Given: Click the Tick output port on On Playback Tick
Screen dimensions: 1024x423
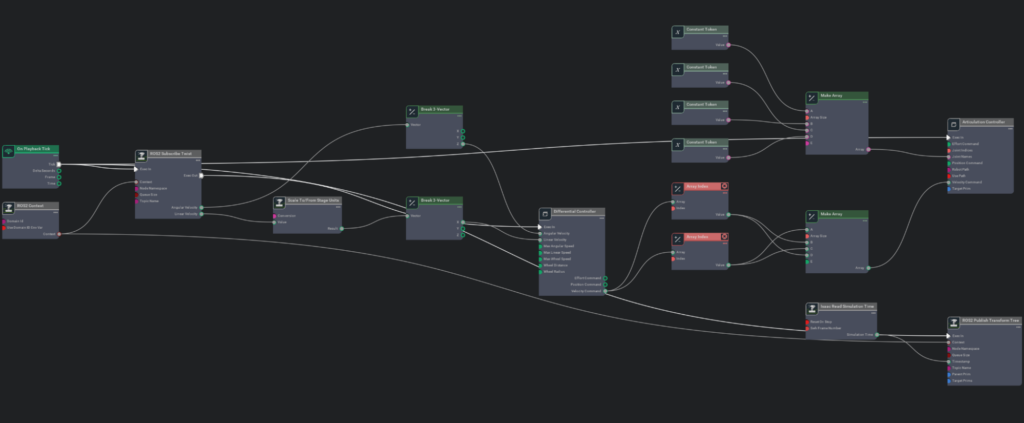Looking at the screenshot, I should tap(59, 164).
